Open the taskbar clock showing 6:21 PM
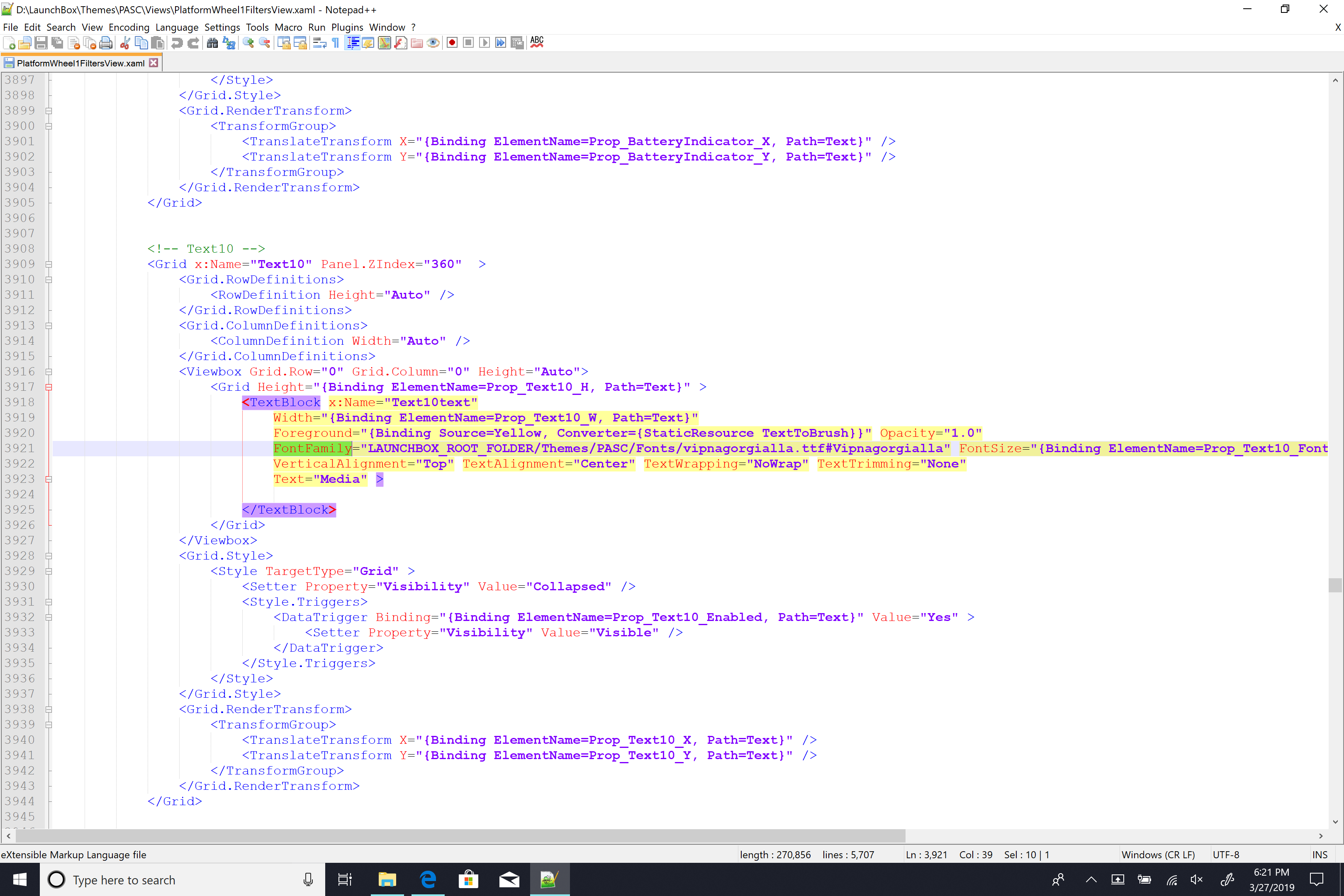Image resolution: width=1344 pixels, height=896 pixels. point(1271,879)
